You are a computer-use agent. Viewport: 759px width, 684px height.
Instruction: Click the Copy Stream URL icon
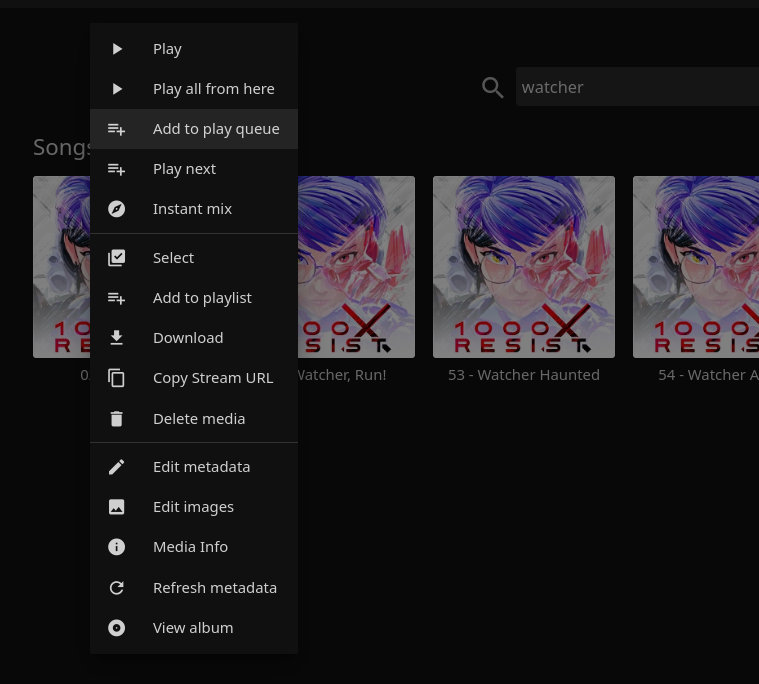click(x=117, y=378)
